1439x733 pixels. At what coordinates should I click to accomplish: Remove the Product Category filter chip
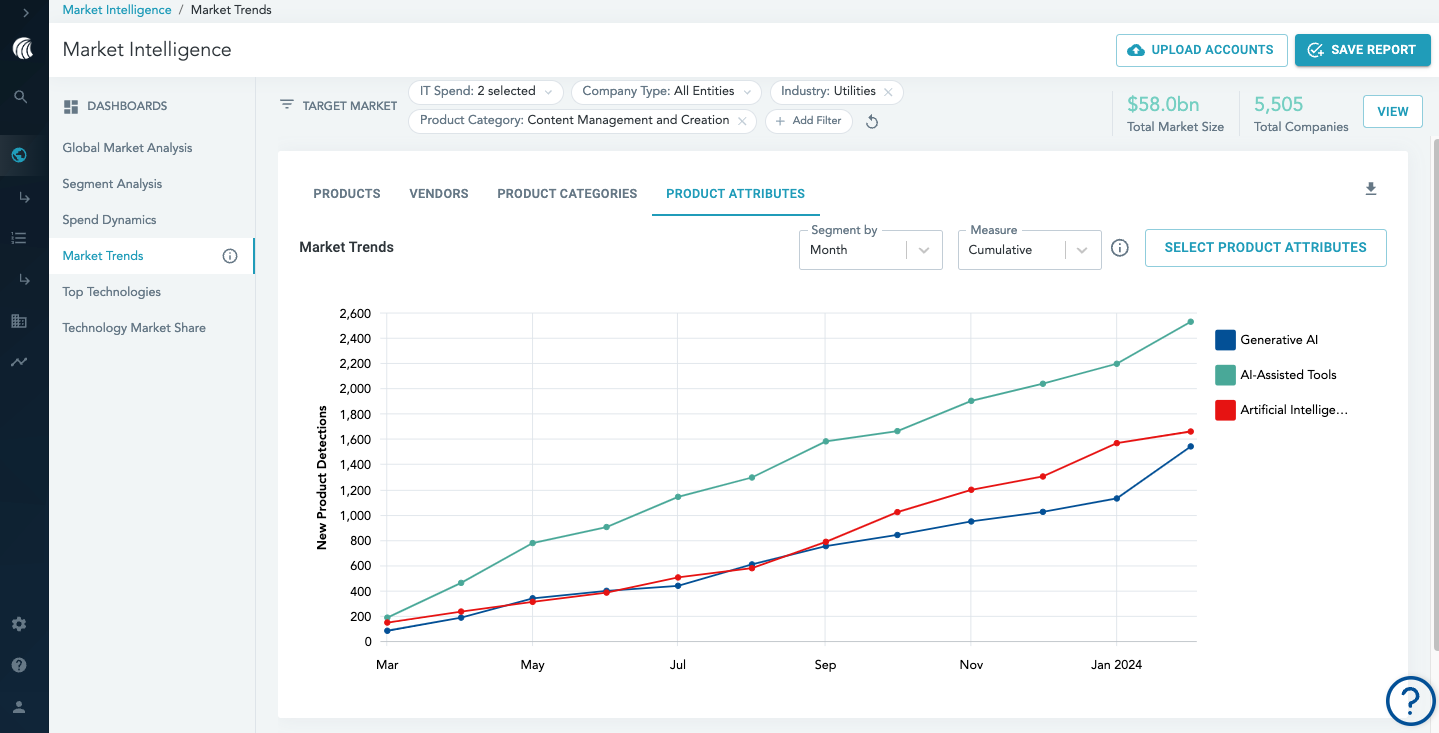coord(742,121)
